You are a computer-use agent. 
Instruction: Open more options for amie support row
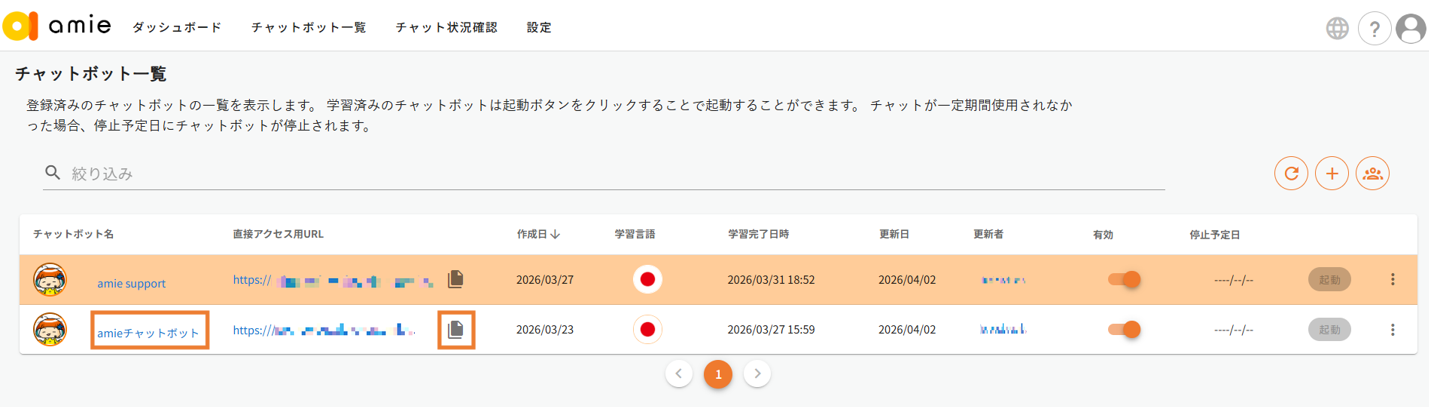[x=1392, y=279]
